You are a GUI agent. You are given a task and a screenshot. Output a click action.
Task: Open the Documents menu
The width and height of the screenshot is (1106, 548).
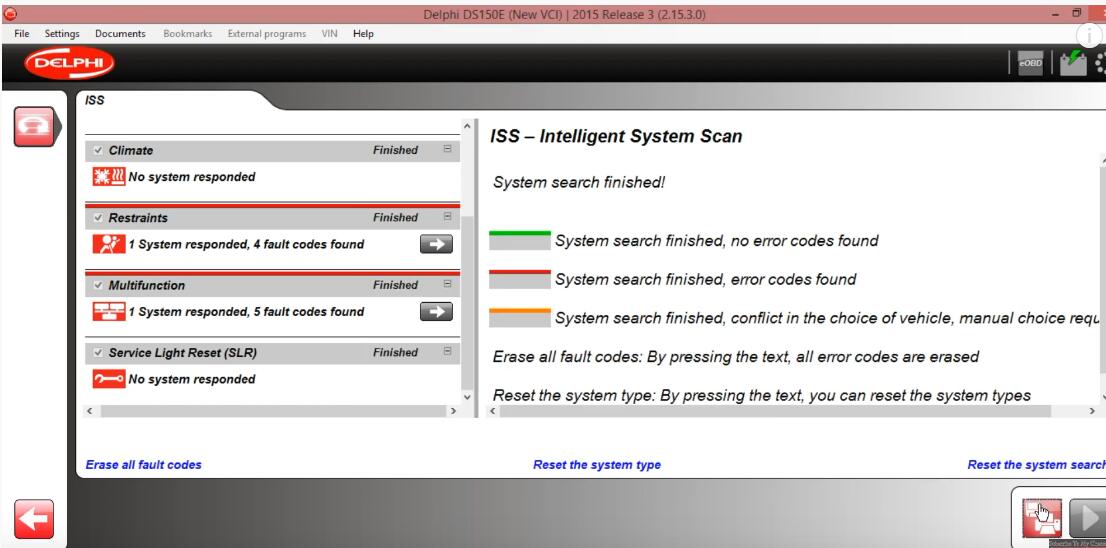pyautogui.click(x=120, y=34)
